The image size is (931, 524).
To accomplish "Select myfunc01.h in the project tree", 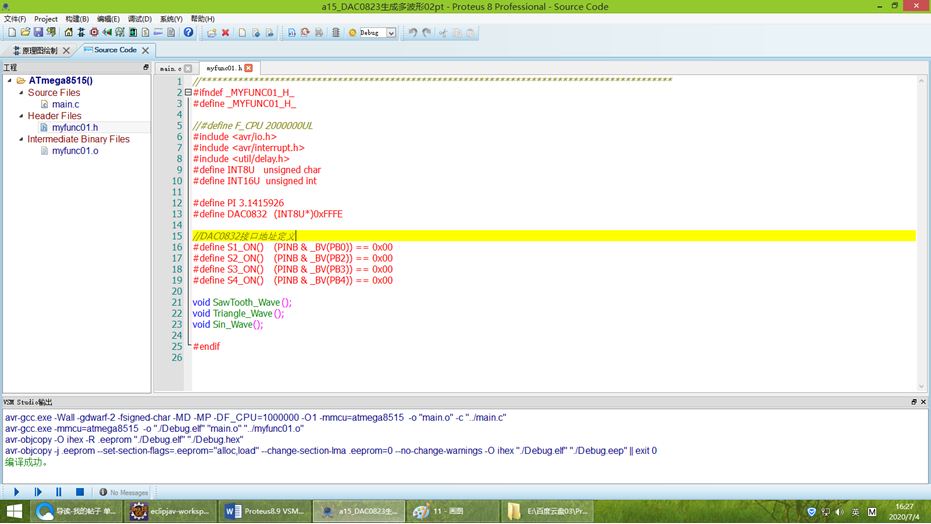I will pyautogui.click(x=75, y=127).
